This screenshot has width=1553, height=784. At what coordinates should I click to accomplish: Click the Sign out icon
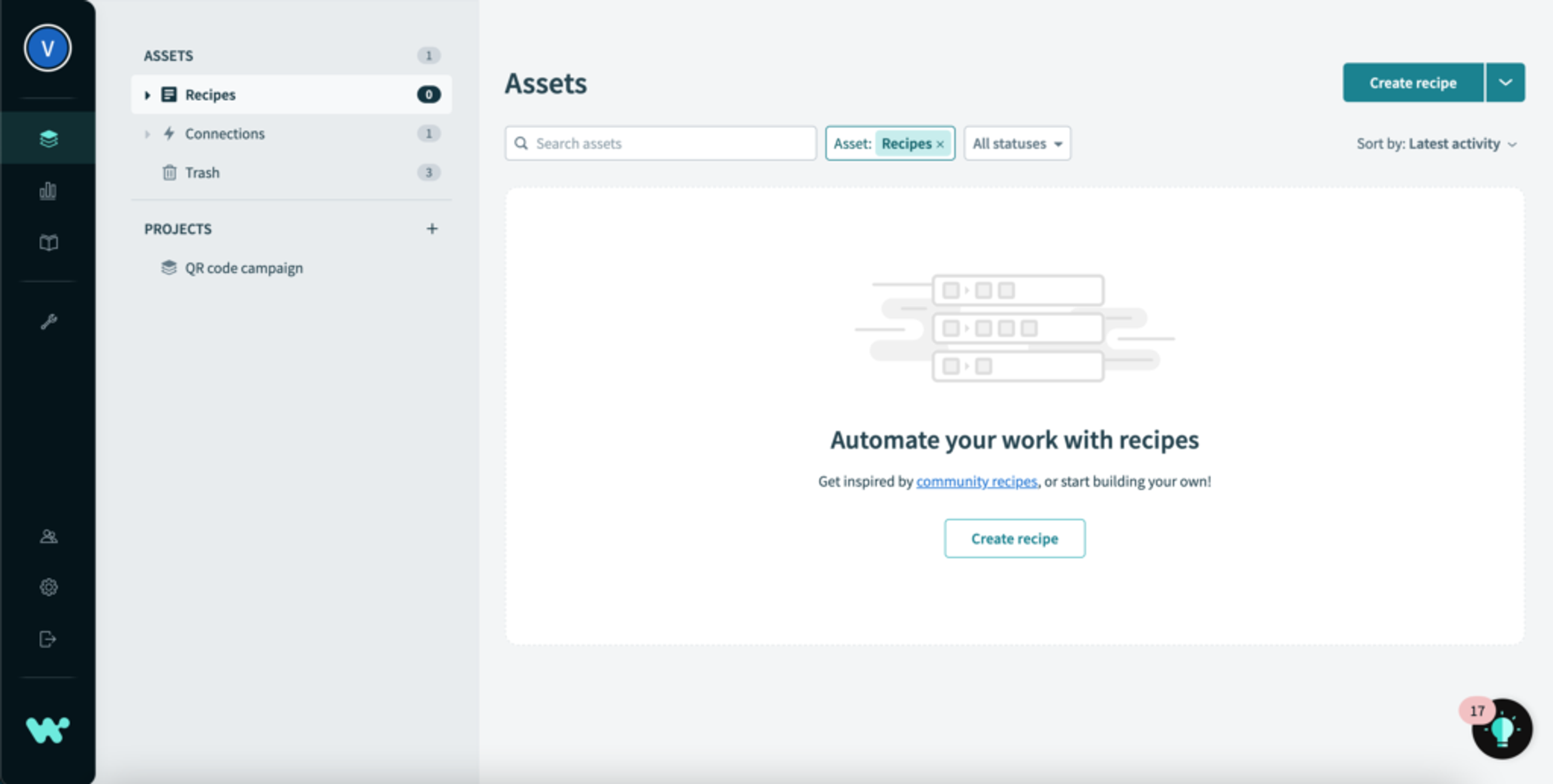pyautogui.click(x=48, y=639)
